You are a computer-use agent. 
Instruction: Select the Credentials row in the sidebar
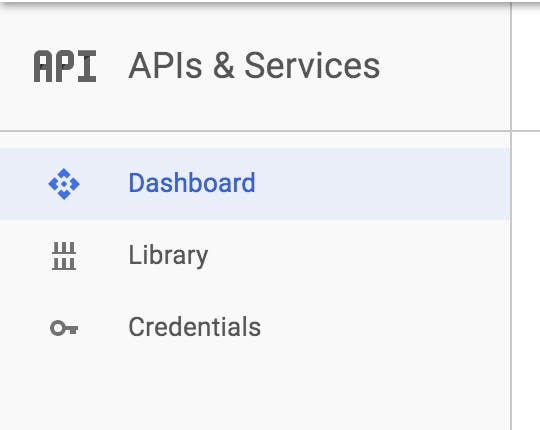[x=255, y=327]
